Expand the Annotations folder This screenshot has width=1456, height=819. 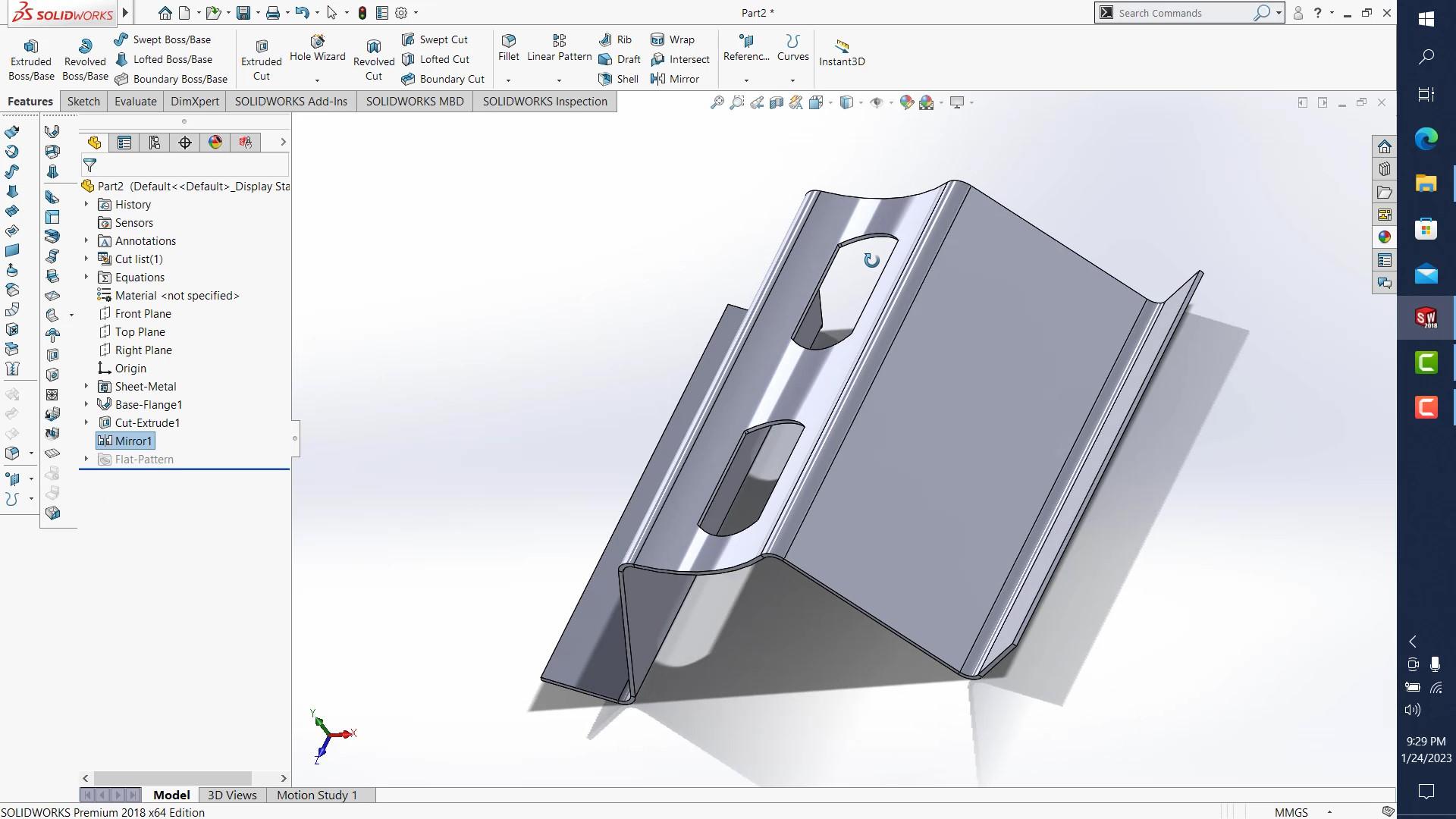(x=86, y=240)
